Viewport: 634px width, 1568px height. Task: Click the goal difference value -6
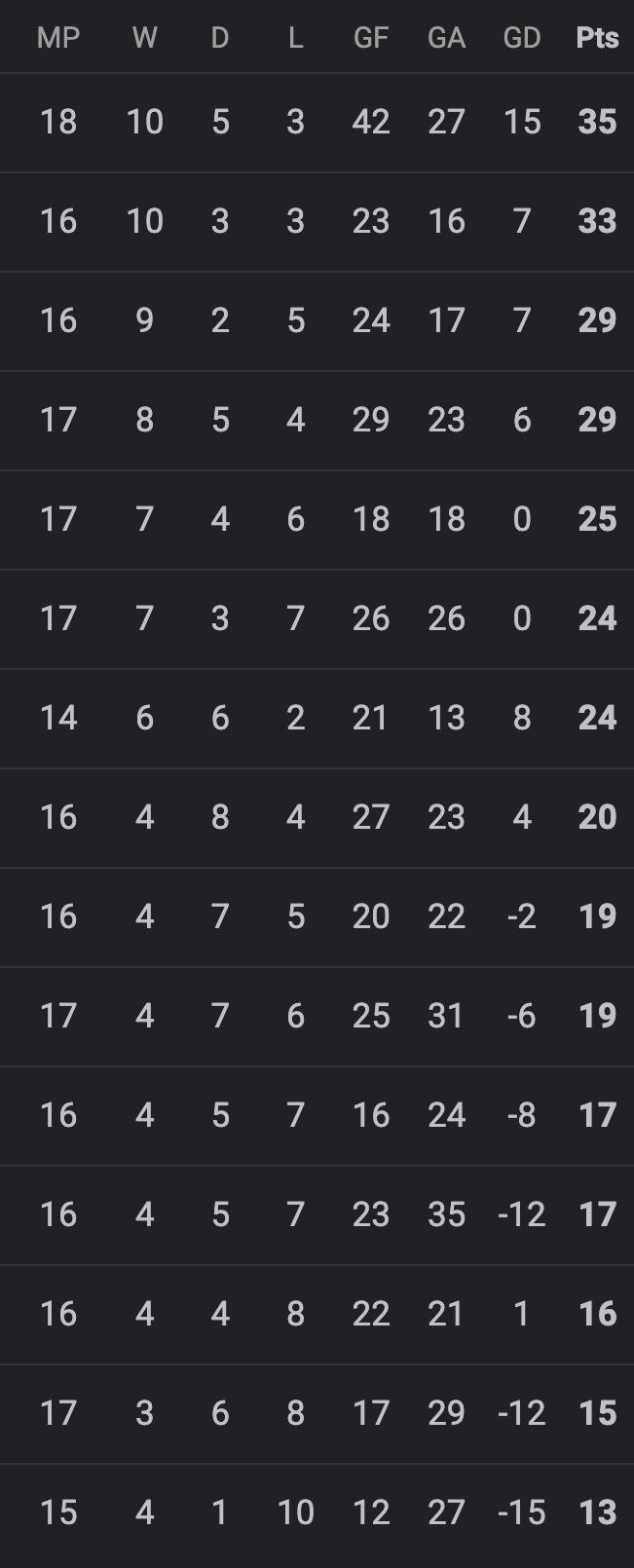click(x=522, y=1016)
